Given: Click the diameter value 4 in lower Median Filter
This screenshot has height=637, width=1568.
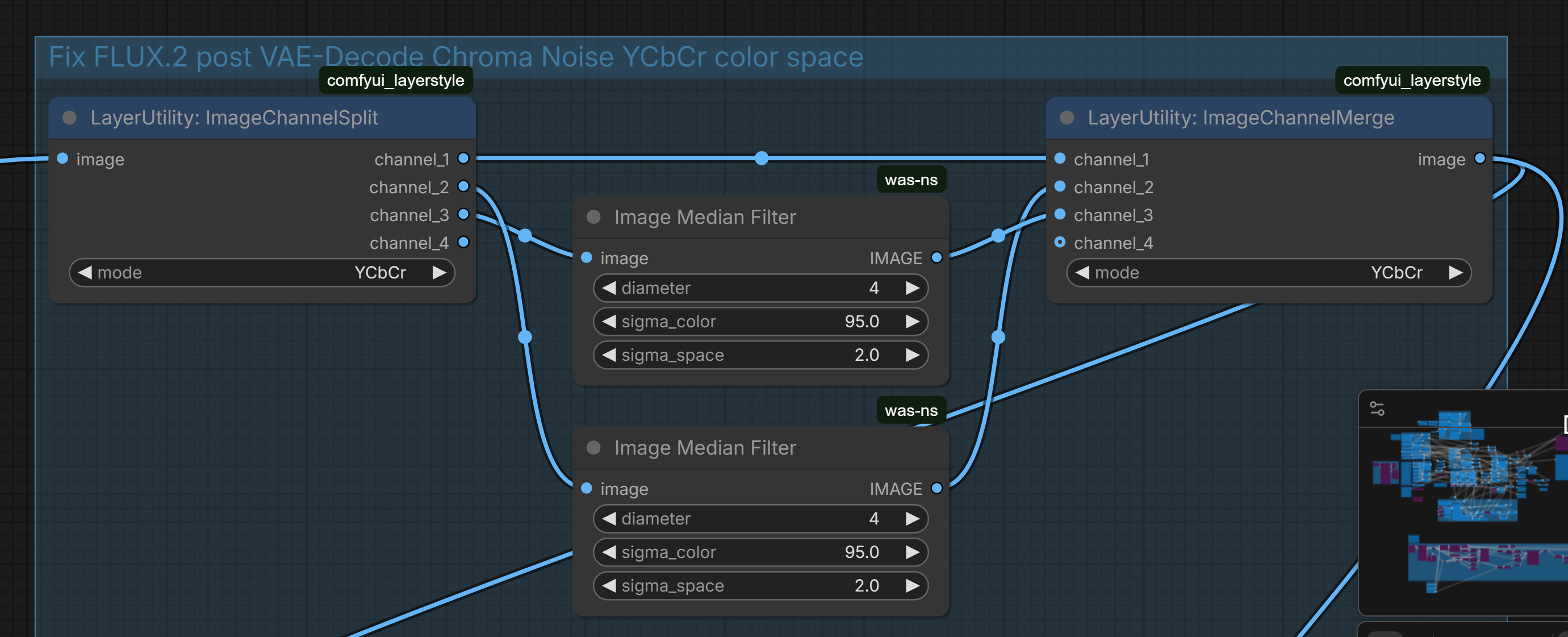Looking at the screenshot, I should tap(874, 518).
